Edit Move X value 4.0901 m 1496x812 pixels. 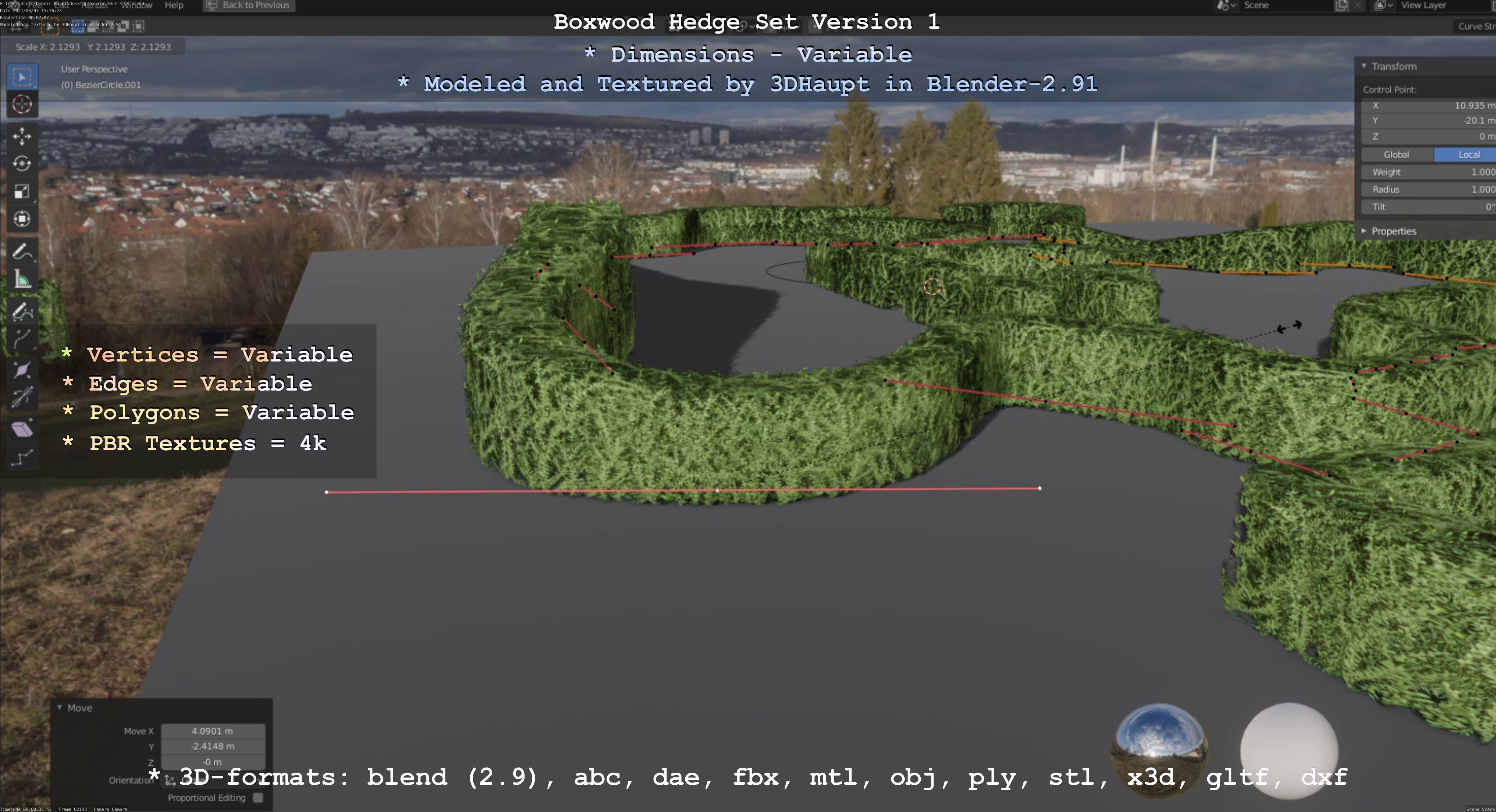pos(213,731)
